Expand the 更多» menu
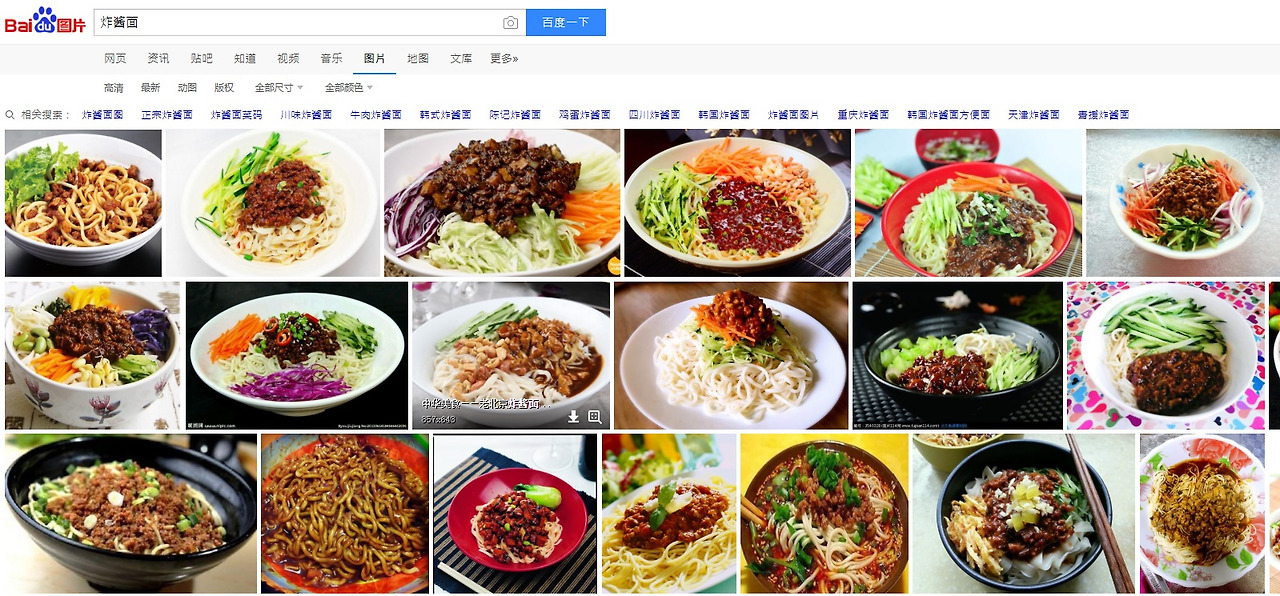The height and width of the screenshot is (596, 1280). pyautogui.click(x=504, y=59)
